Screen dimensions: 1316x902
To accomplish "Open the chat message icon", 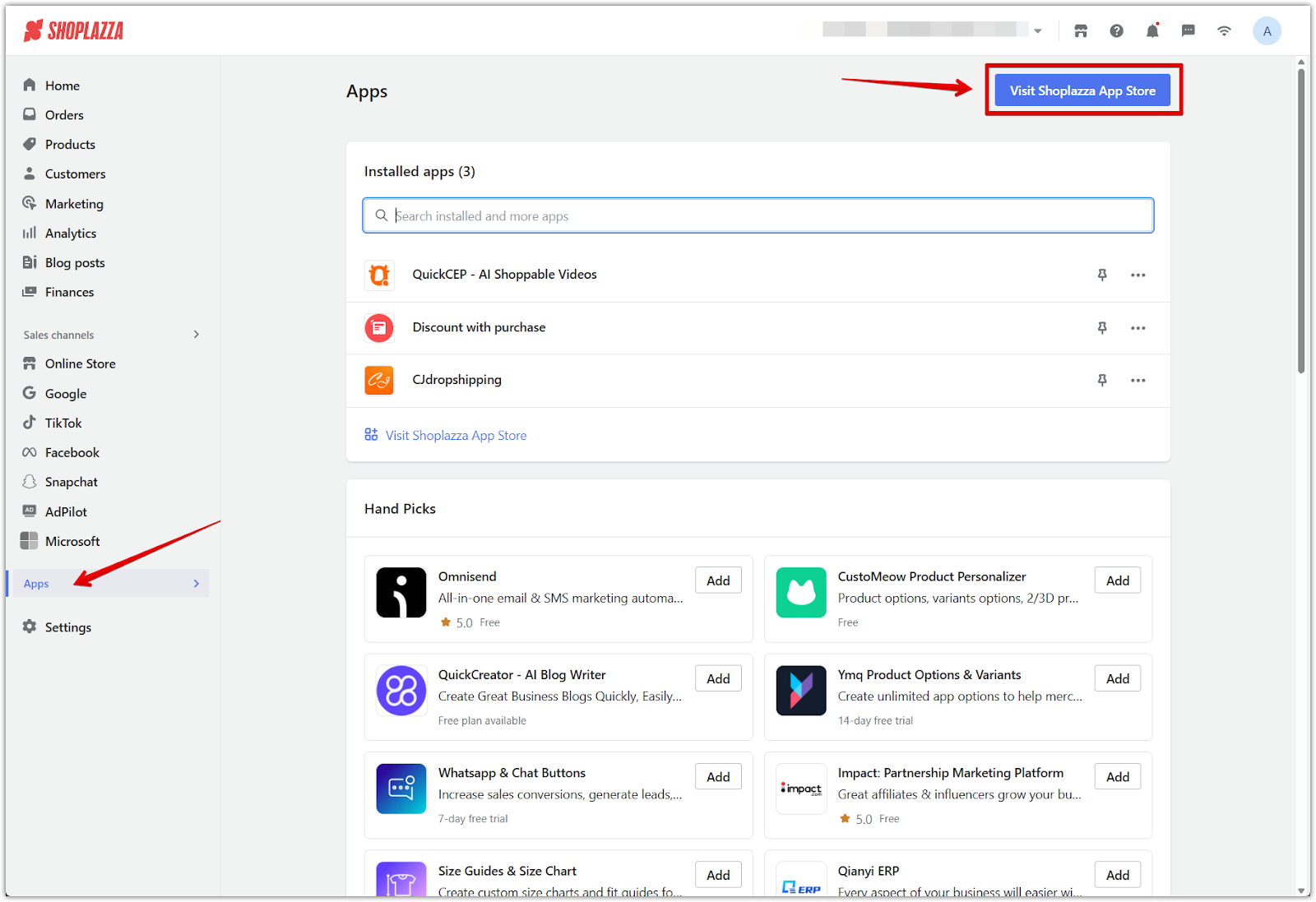I will point(1188,31).
